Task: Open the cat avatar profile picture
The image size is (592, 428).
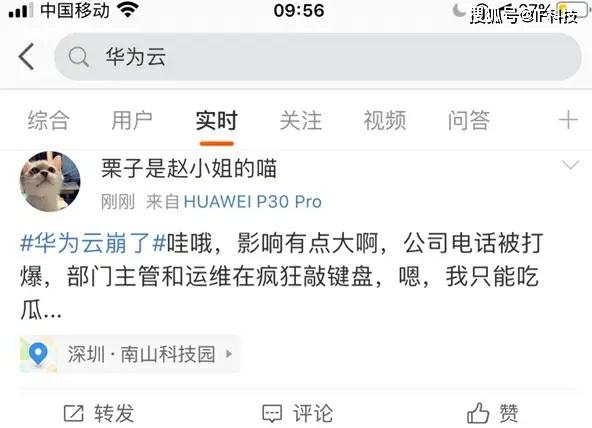Action: coord(50,182)
